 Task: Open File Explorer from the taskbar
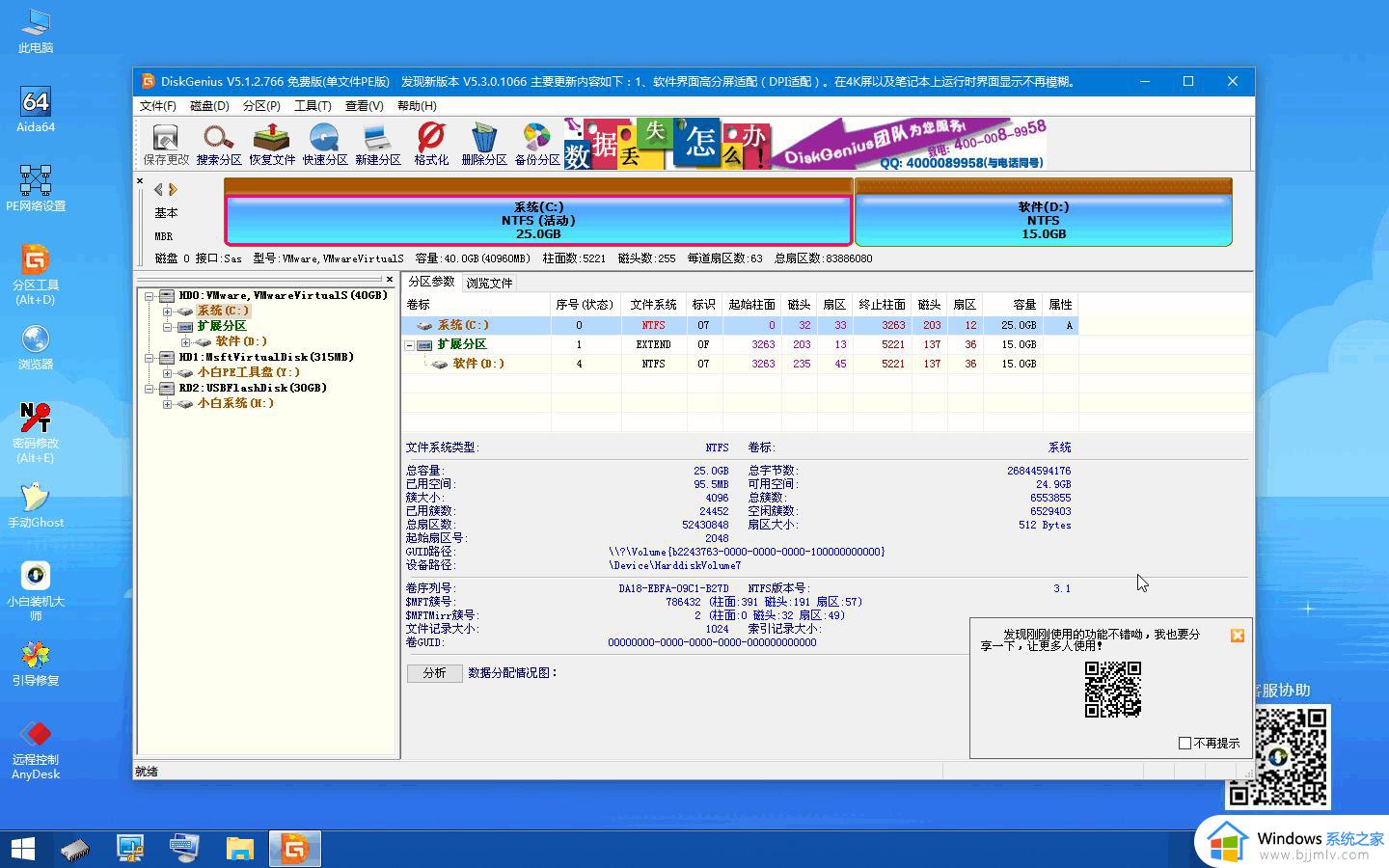[239, 849]
